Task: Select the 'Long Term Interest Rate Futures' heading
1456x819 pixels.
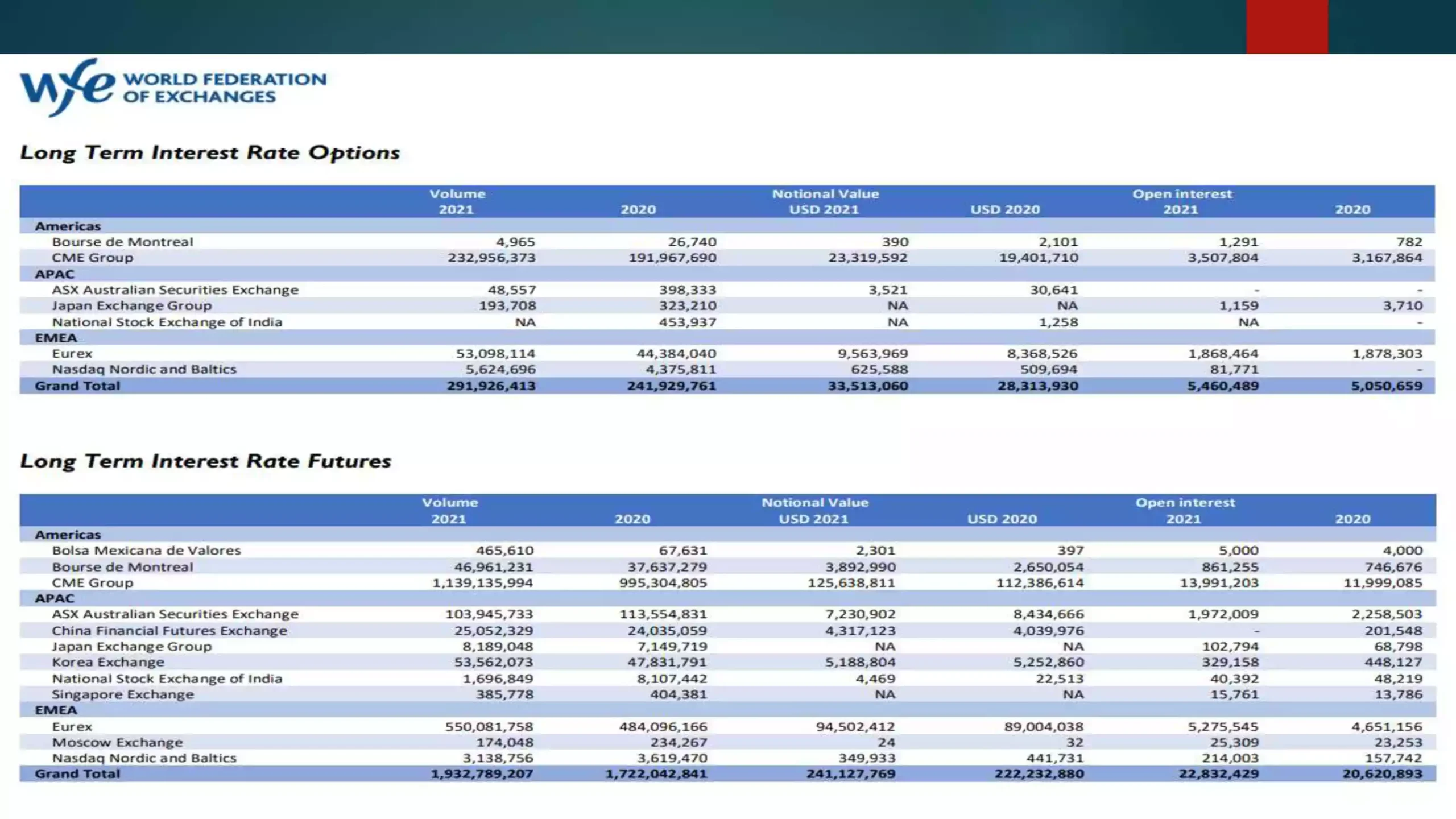Action: click(x=205, y=461)
